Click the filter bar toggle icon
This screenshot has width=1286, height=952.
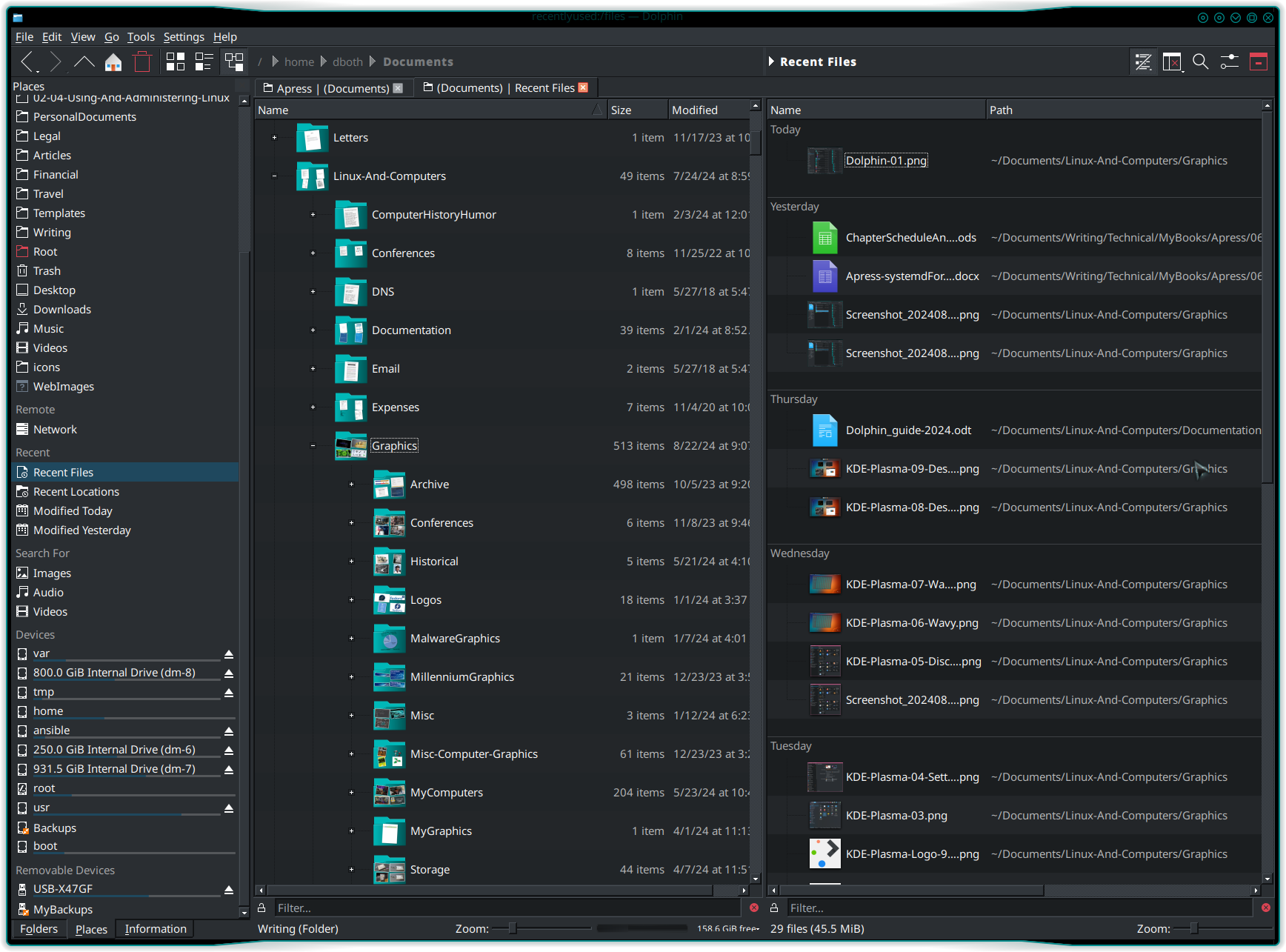pyautogui.click(x=1143, y=62)
